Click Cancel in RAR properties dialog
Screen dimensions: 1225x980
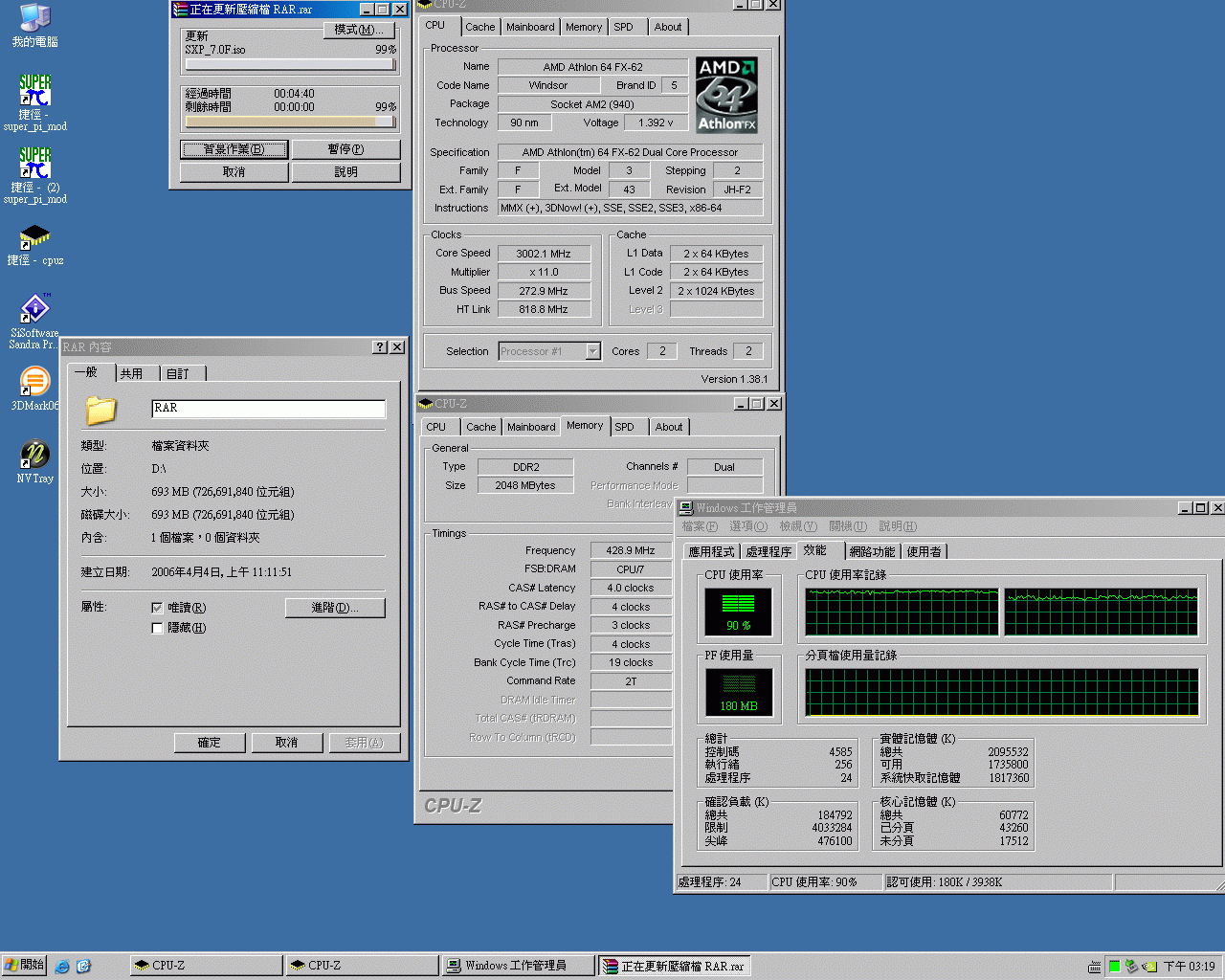(287, 743)
